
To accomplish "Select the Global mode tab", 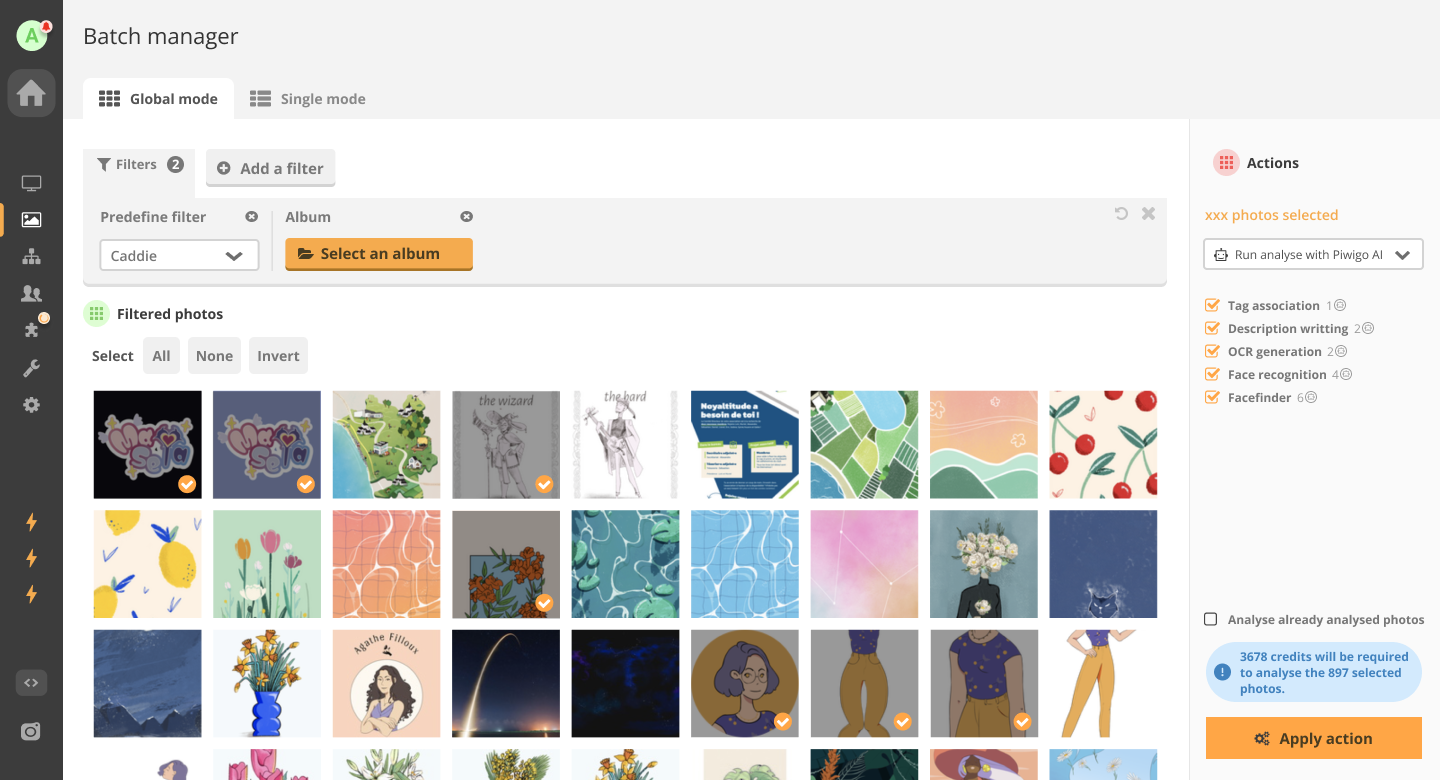I will pos(158,99).
